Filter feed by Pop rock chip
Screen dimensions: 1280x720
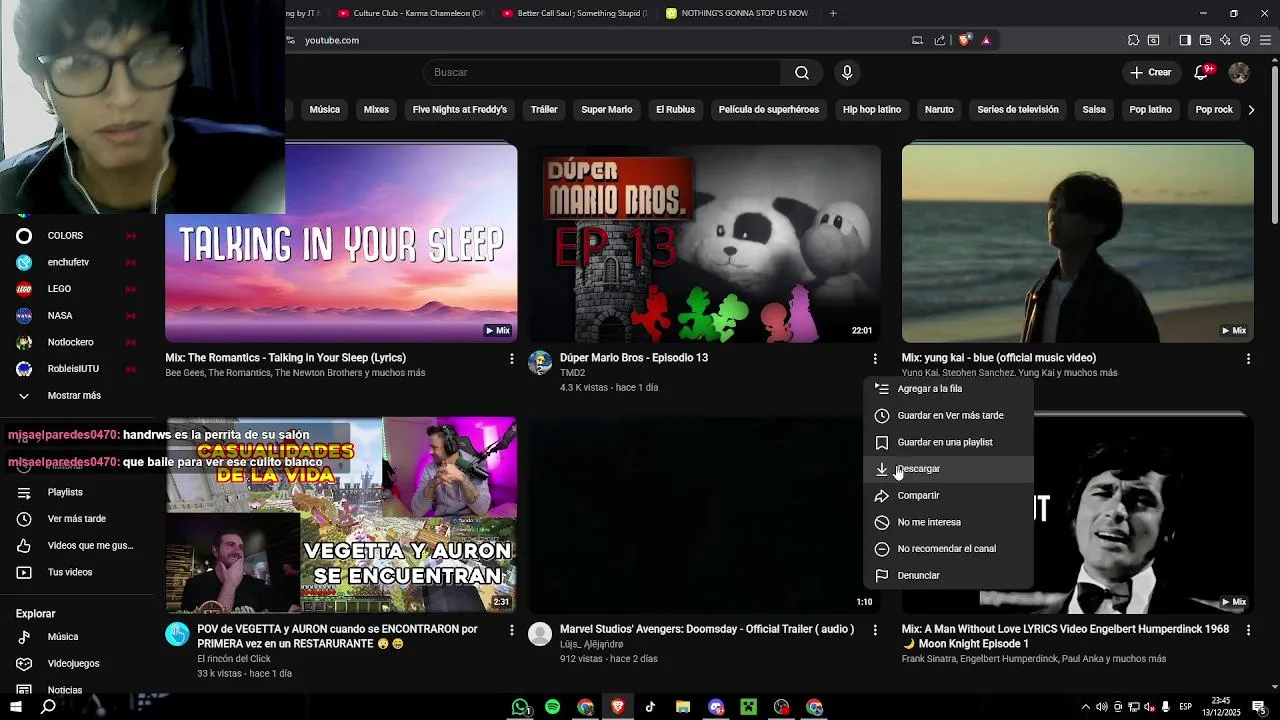click(1214, 109)
